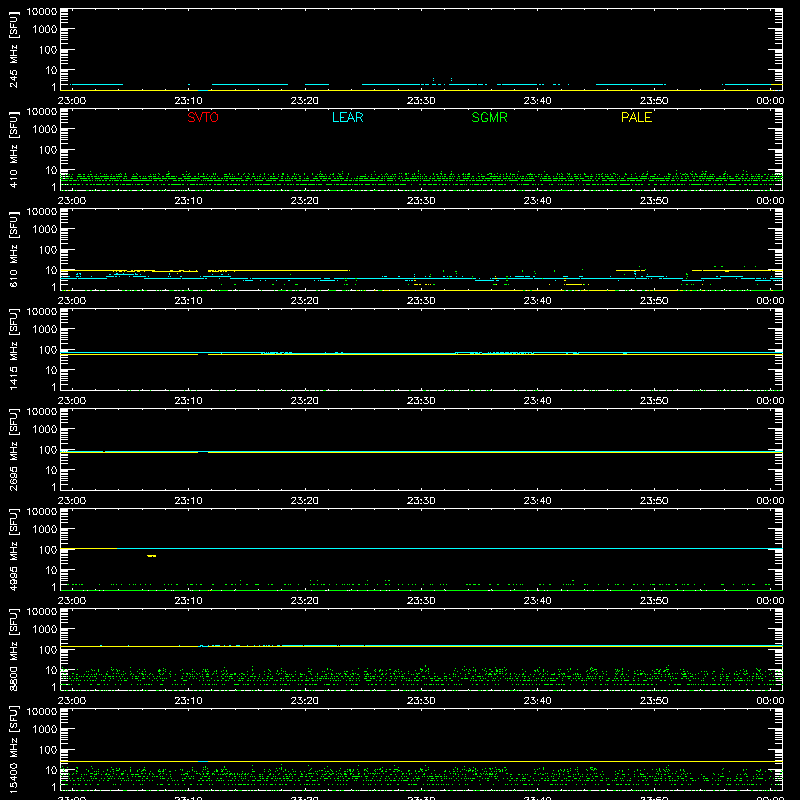
Task: Click 23:30 time label under 1415 MHz panel
Action: [x=421, y=401]
